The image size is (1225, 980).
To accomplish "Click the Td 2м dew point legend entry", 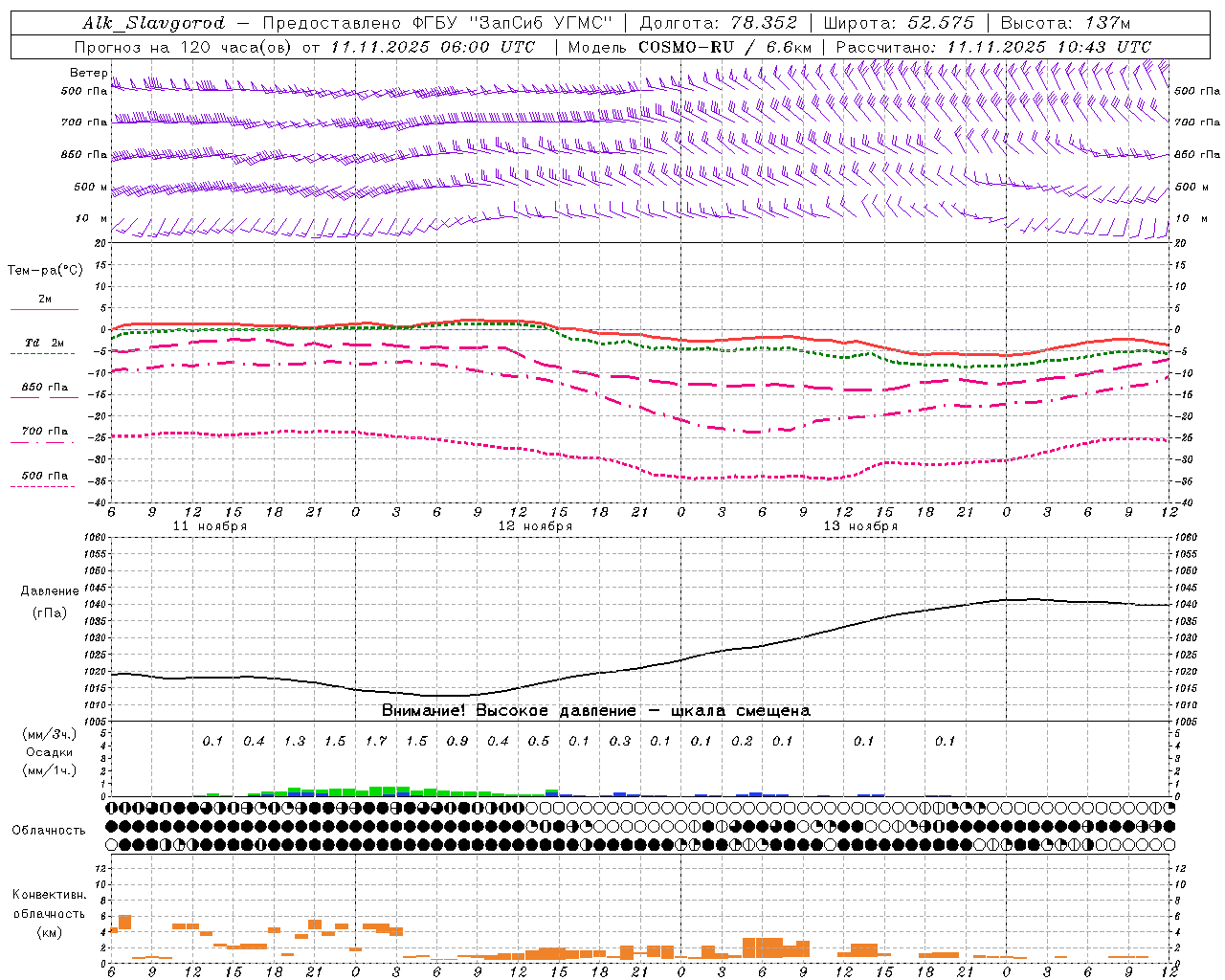I will (44, 344).
